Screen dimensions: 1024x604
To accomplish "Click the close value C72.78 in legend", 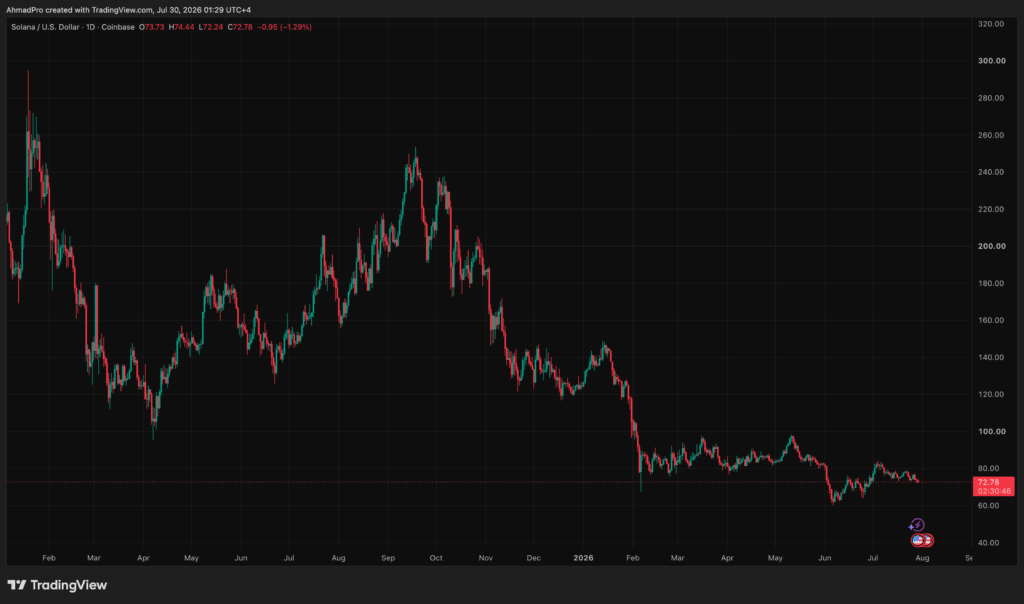I will [x=240, y=27].
